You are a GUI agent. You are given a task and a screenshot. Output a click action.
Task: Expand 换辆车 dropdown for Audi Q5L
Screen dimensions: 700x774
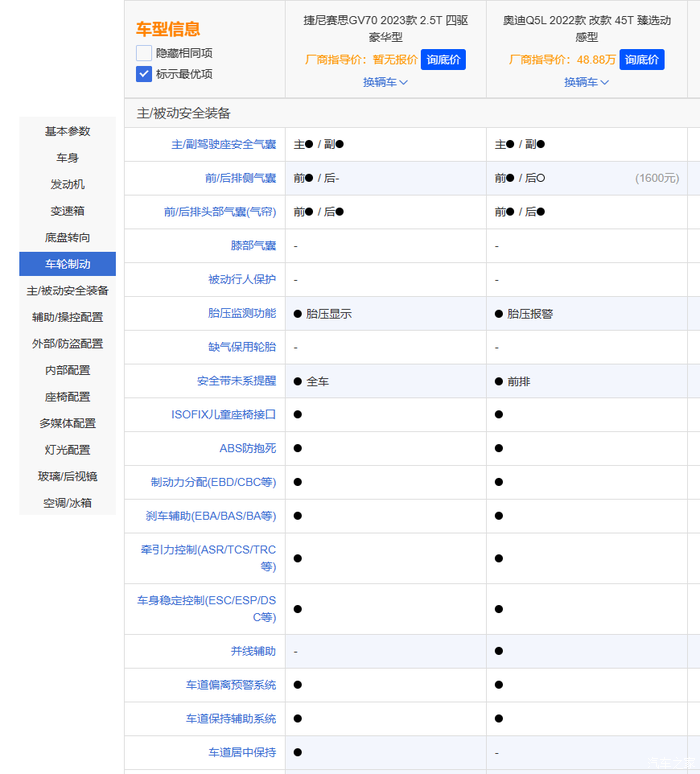tap(586, 82)
